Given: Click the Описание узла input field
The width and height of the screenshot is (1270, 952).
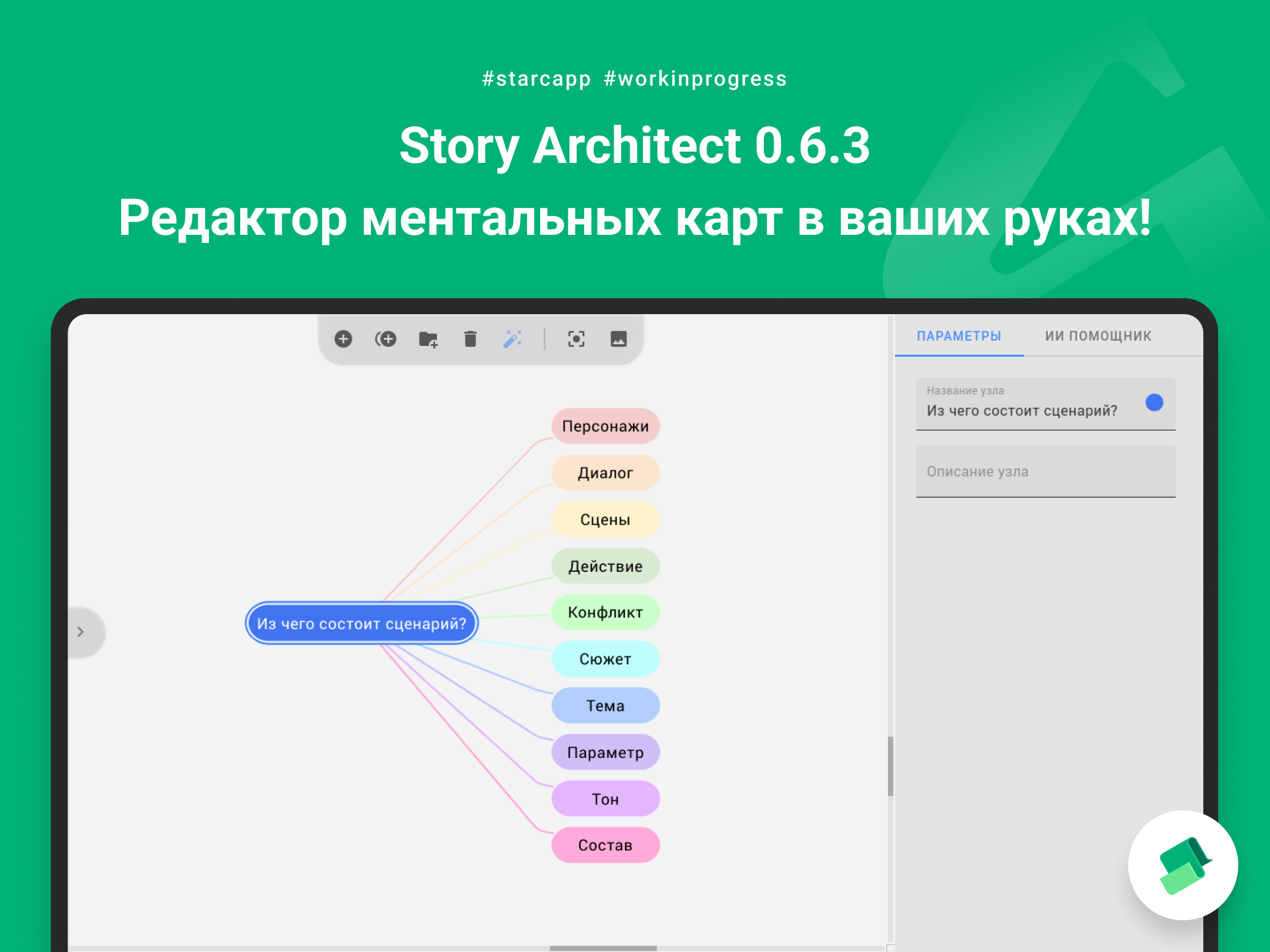Looking at the screenshot, I should (x=1046, y=471).
